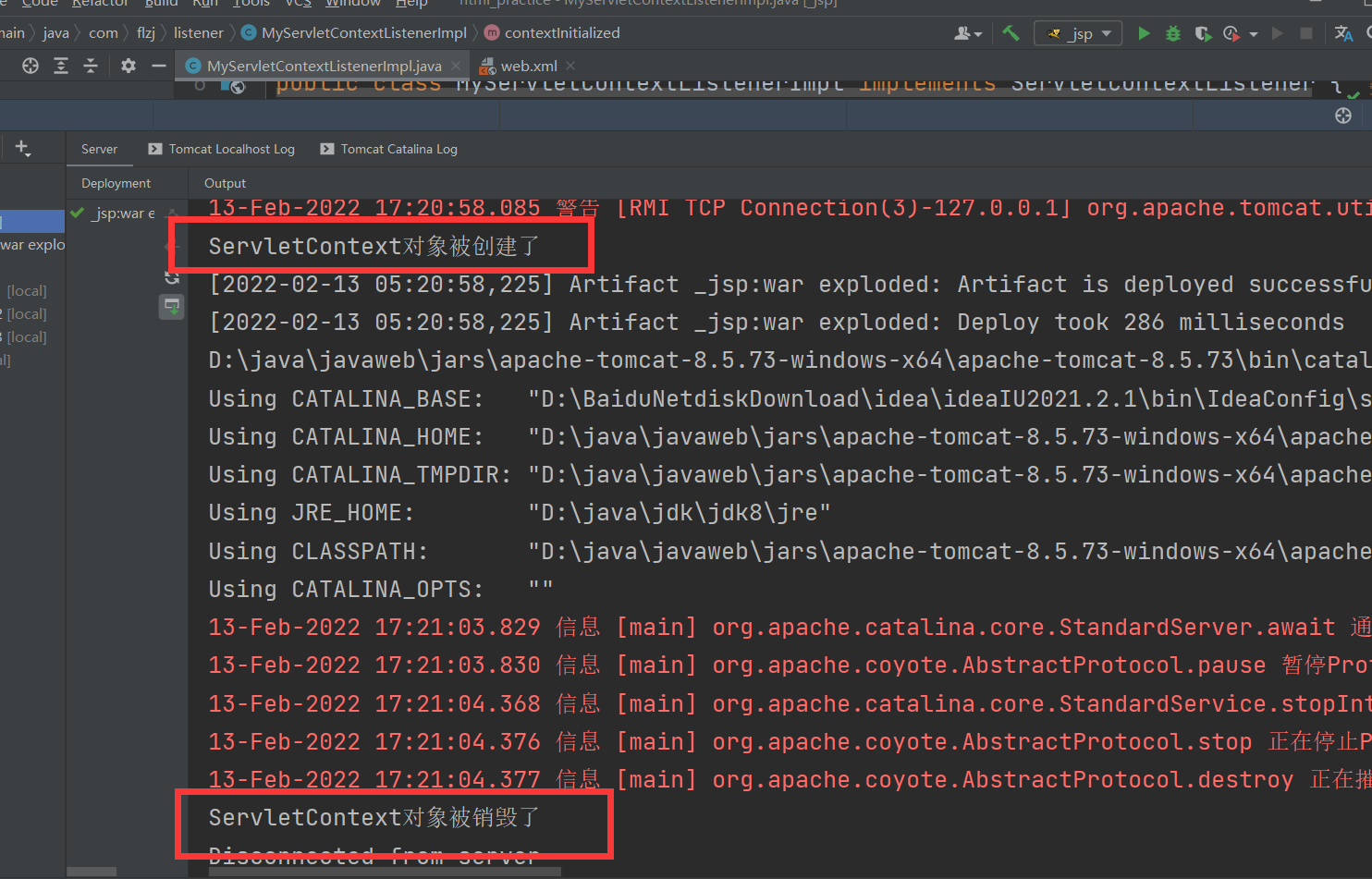Click the Stop square button in toolbar
The height and width of the screenshot is (879, 1372).
tap(1306, 33)
